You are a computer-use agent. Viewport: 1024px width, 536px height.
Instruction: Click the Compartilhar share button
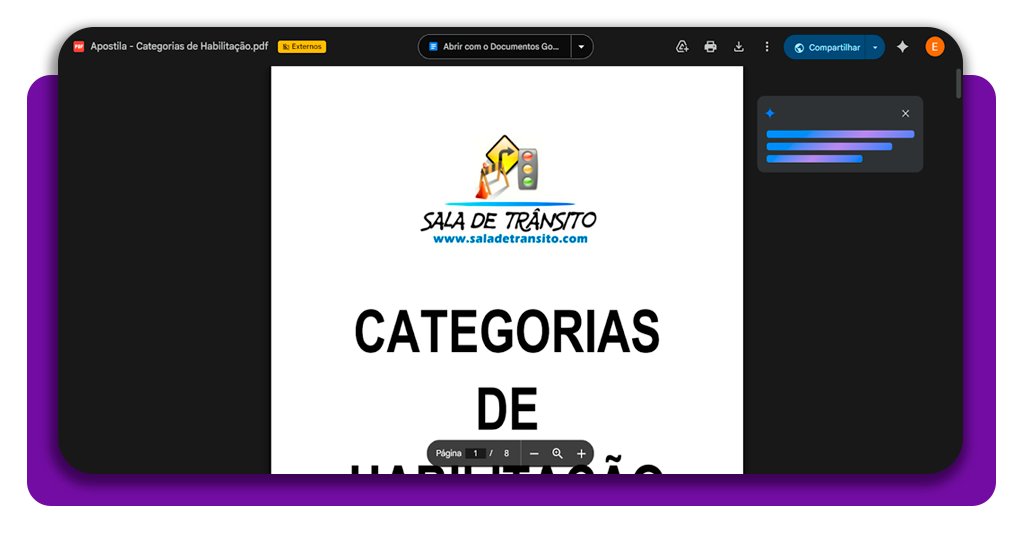(x=825, y=47)
